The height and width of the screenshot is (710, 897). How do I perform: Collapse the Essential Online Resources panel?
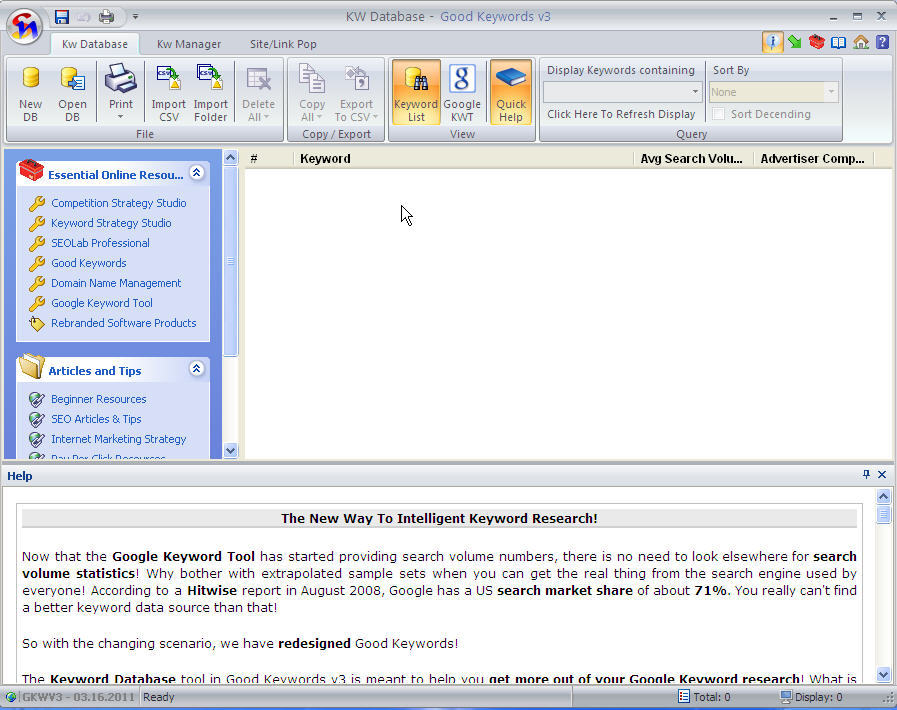tap(196, 172)
